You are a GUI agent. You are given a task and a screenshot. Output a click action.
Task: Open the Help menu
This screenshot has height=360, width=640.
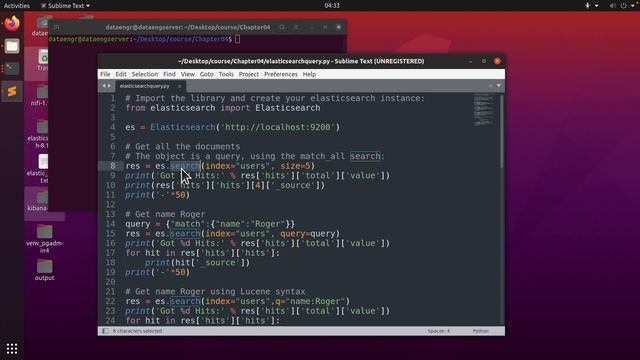tap(309, 74)
